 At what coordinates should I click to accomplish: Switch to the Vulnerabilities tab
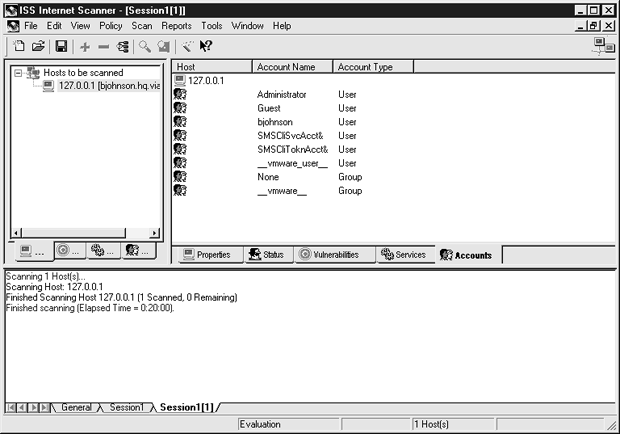pos(334,255)
